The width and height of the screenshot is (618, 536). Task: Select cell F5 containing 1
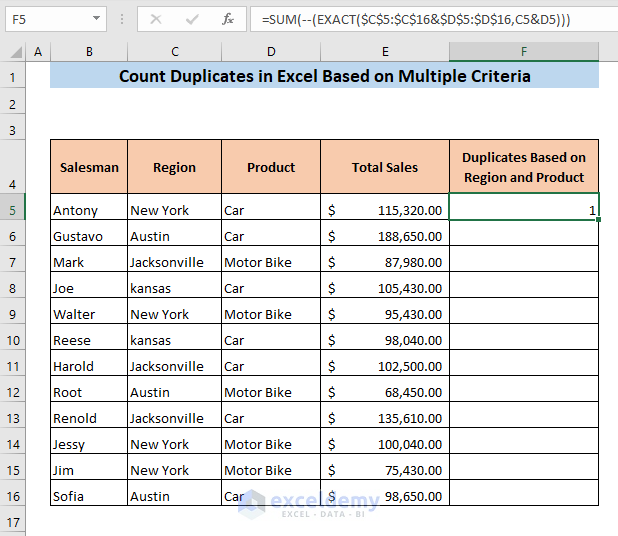524,207
